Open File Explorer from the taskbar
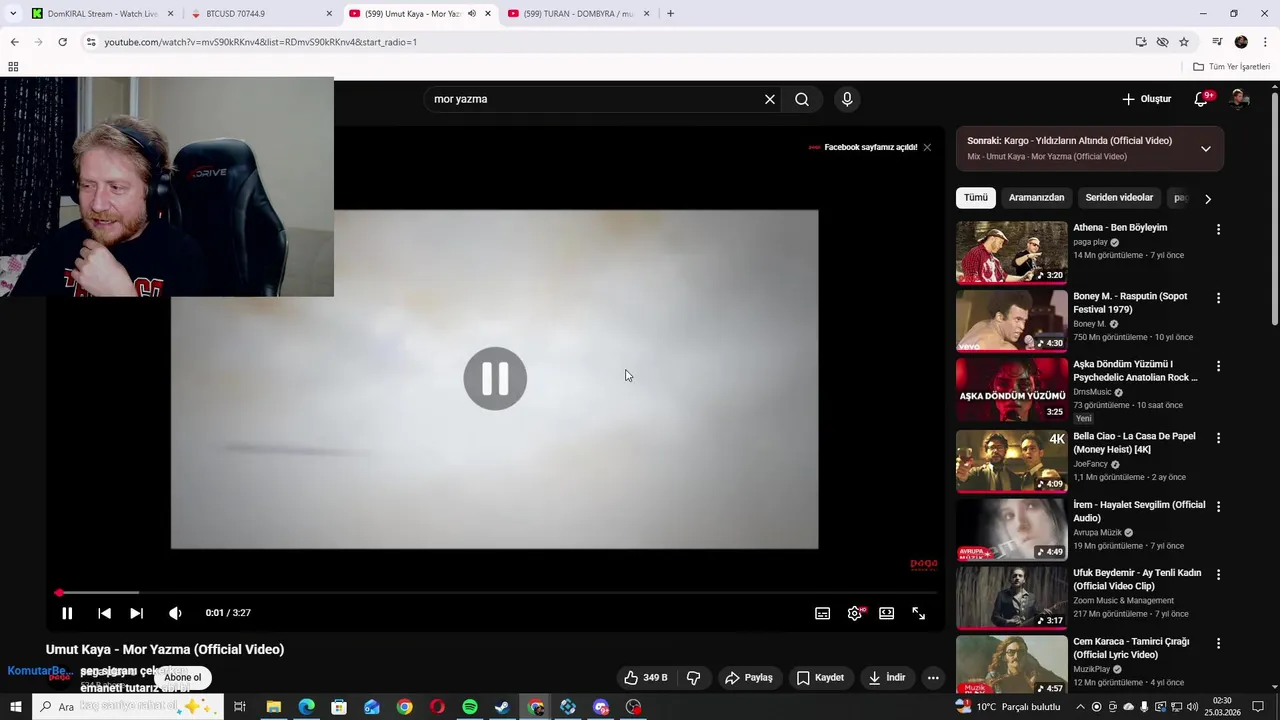The width and height of the screenshot is (1280, 720). [x=273, y=707]
